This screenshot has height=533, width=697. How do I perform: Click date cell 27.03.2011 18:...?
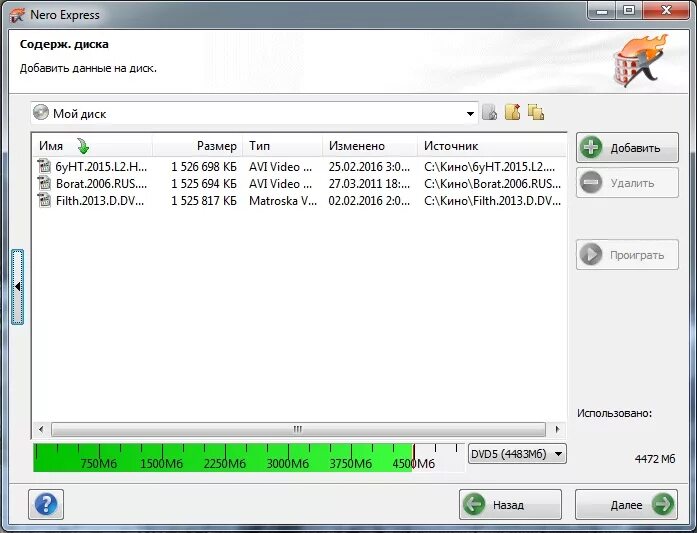click(369, 184)
